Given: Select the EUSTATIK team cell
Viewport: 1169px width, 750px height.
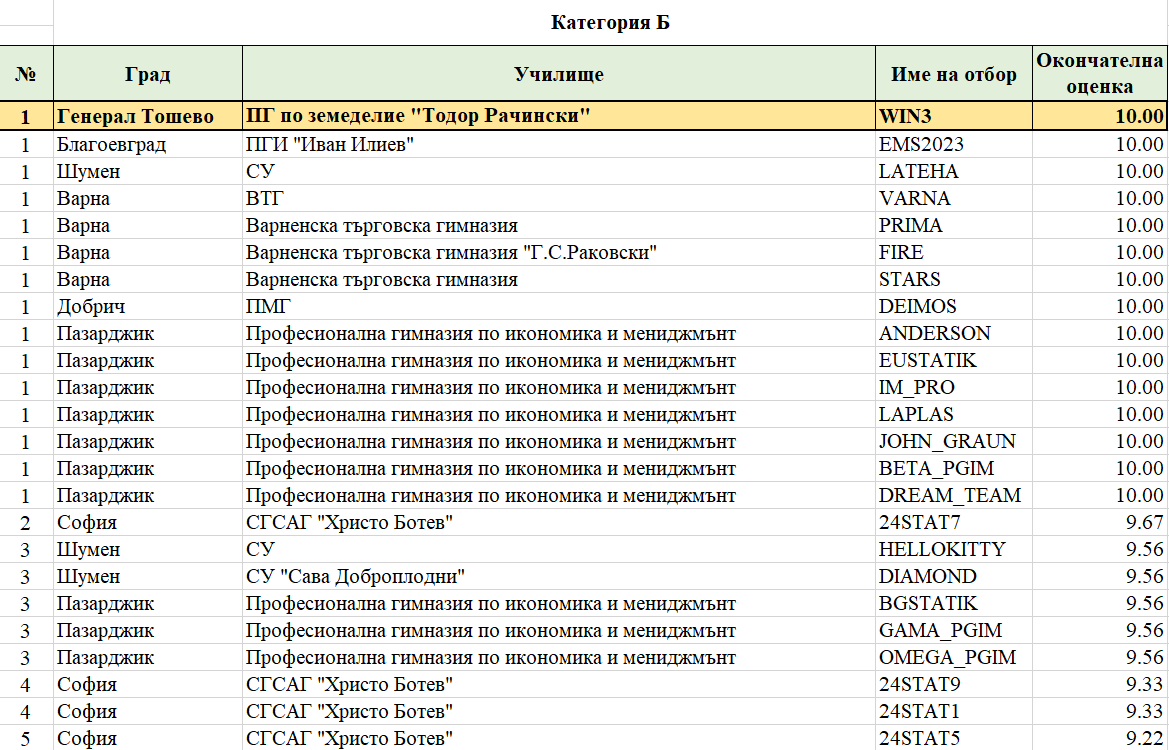Looking at the screenshot, I should (x=954, y=360).
